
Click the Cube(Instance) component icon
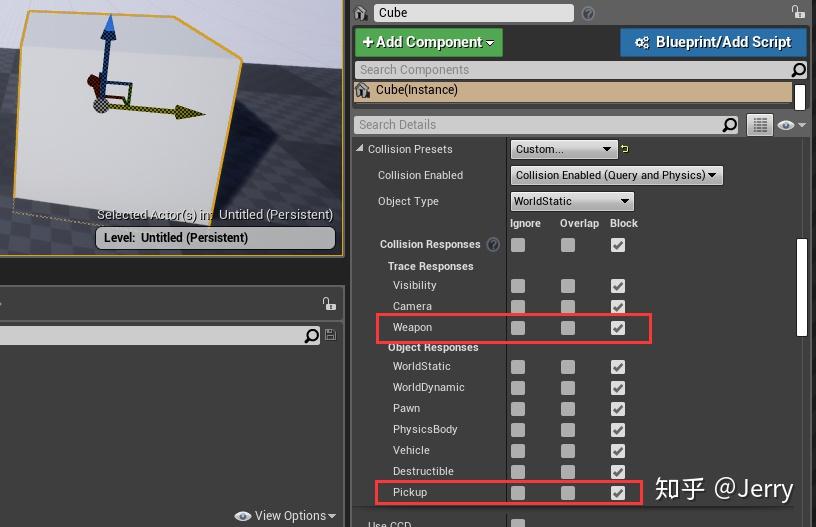click(362, 91)
